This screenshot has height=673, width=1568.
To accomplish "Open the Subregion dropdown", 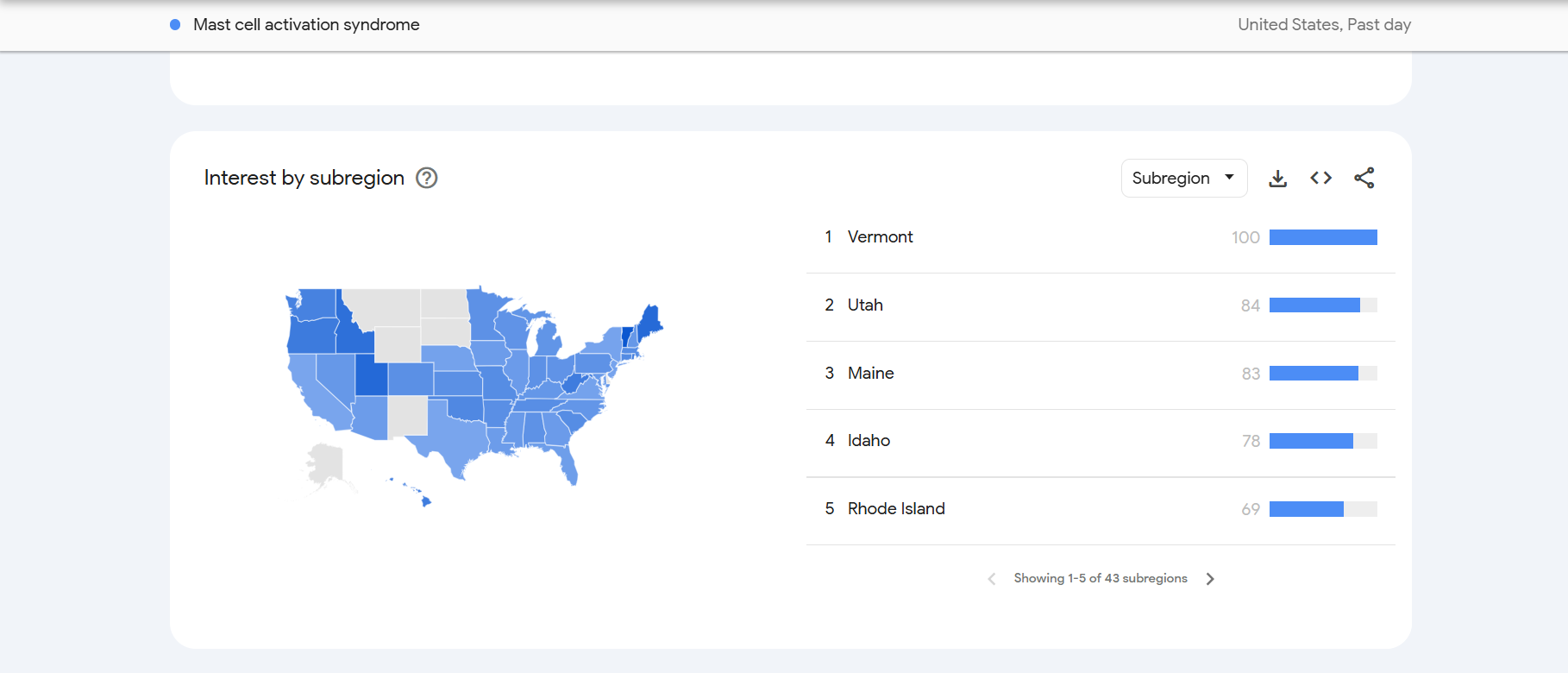I will pyautogui.click(x=1183, y=178).
